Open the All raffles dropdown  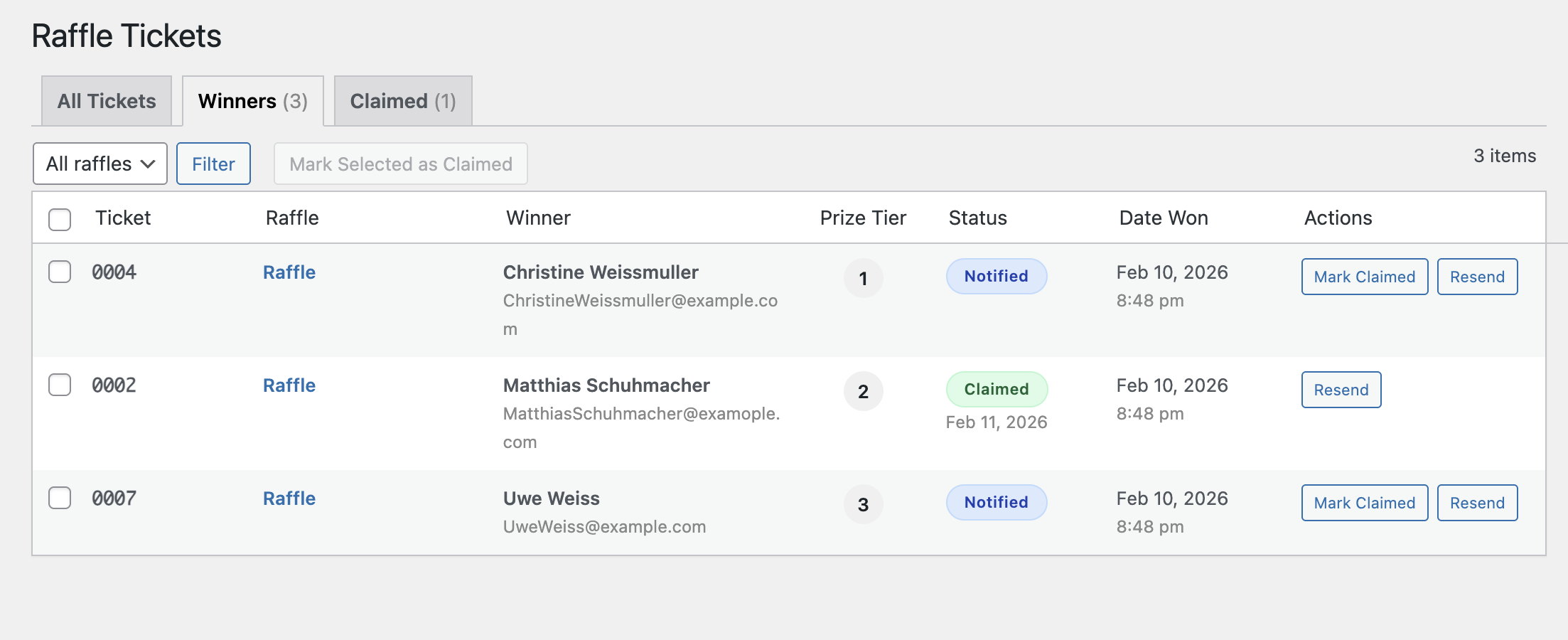pos(100,164)
